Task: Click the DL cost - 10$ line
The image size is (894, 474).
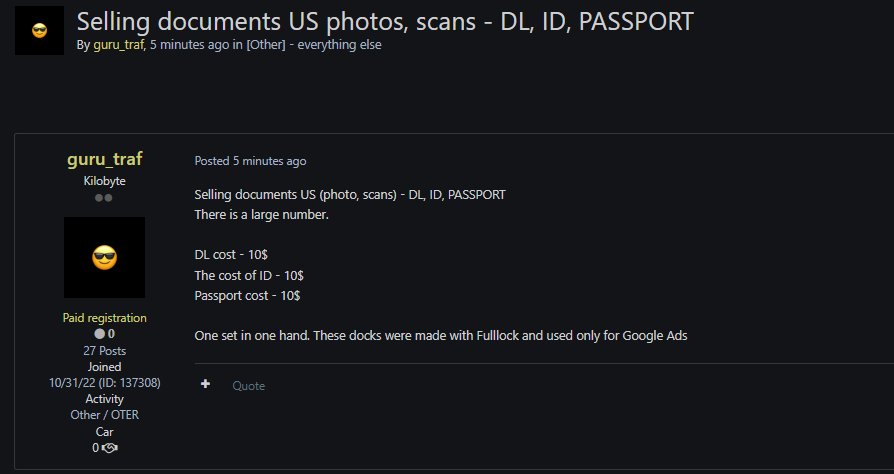Action: (x=231, y=254)
